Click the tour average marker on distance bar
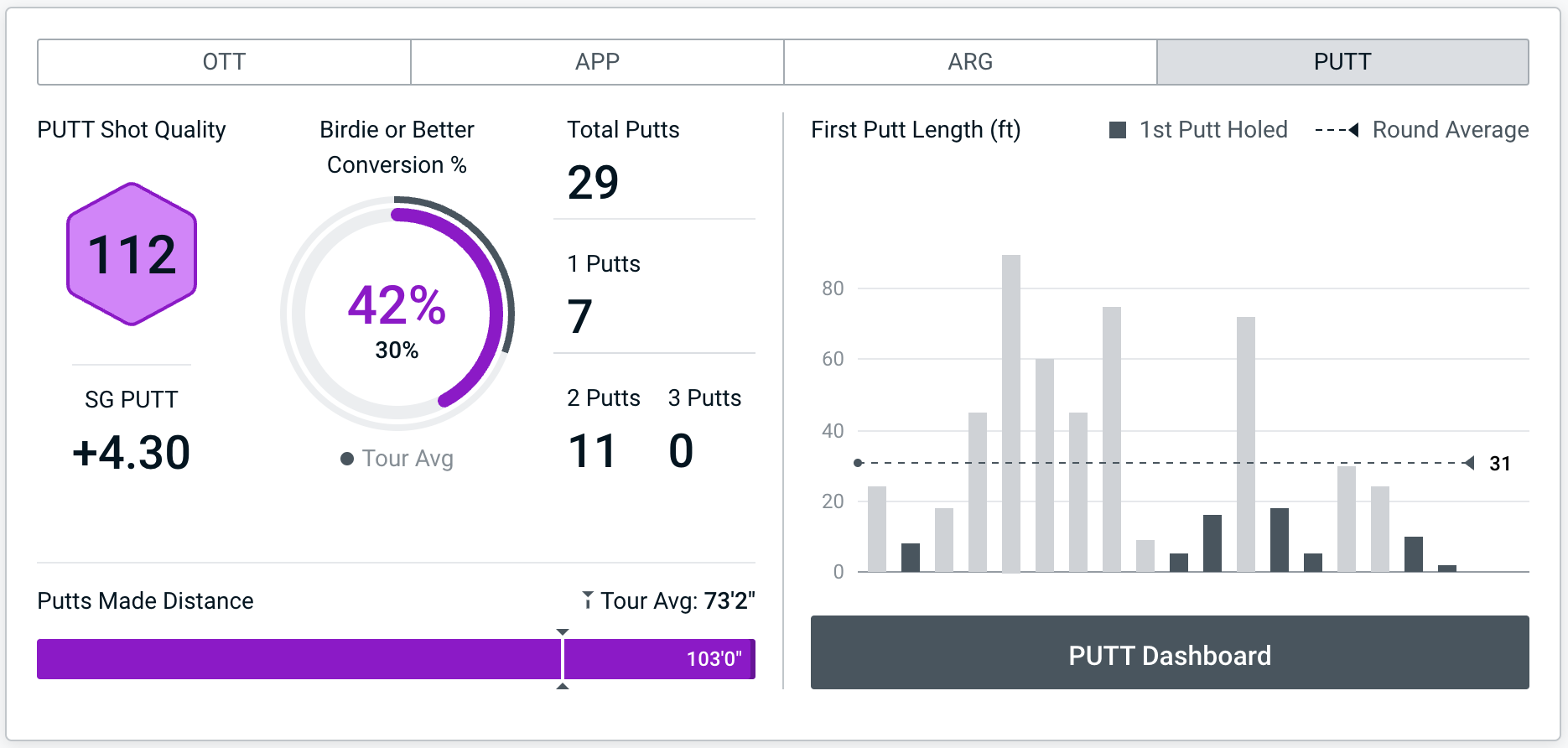 point(563,659)
